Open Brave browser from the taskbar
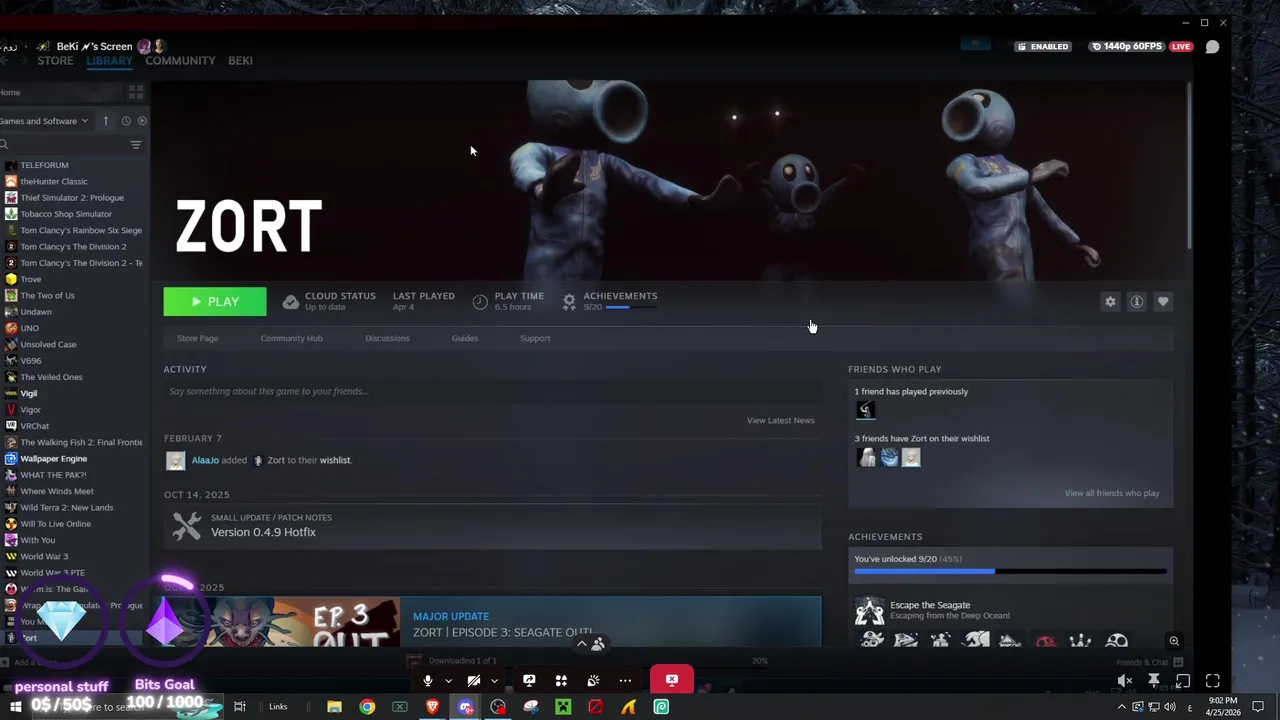Image resolution: width=1280 pixels, height=720 pixels. (432, 707)
